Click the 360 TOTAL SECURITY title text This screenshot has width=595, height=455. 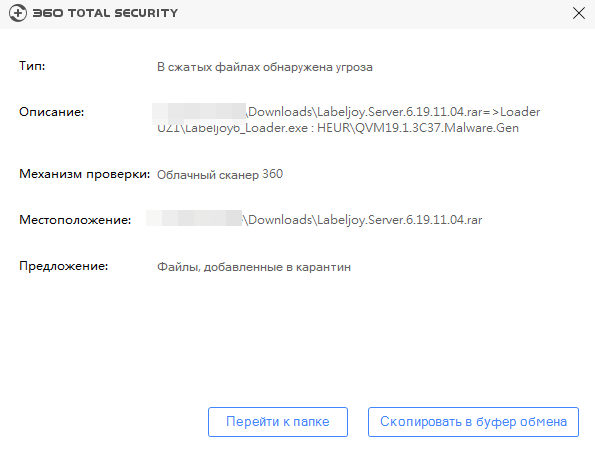click(105, 13)
